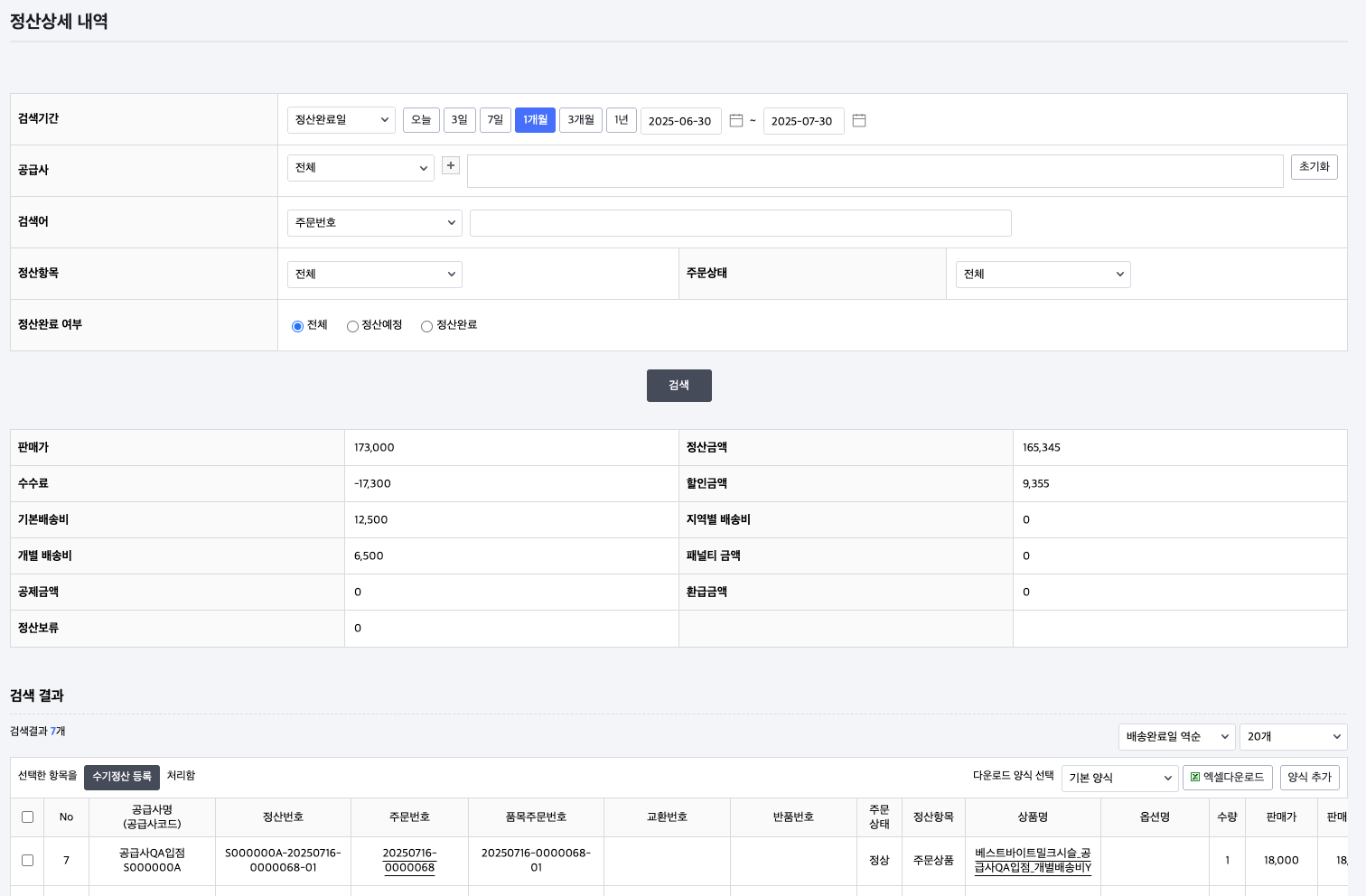Select the 정산예정 radio option
The height and width of the screenshot is (896, 1366).
(352, 326)
